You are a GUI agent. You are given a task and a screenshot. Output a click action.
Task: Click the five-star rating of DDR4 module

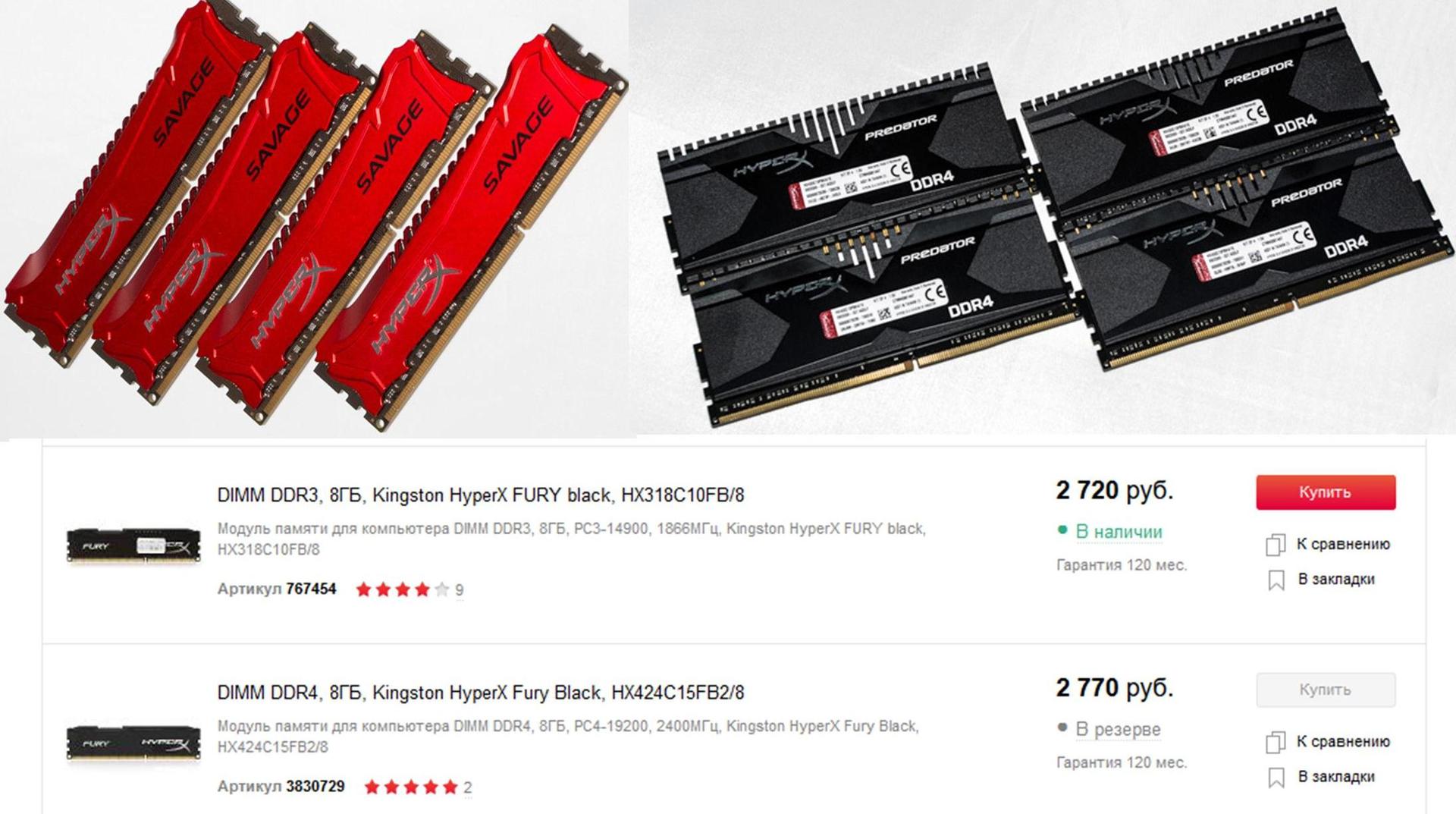tap(411, 787)
